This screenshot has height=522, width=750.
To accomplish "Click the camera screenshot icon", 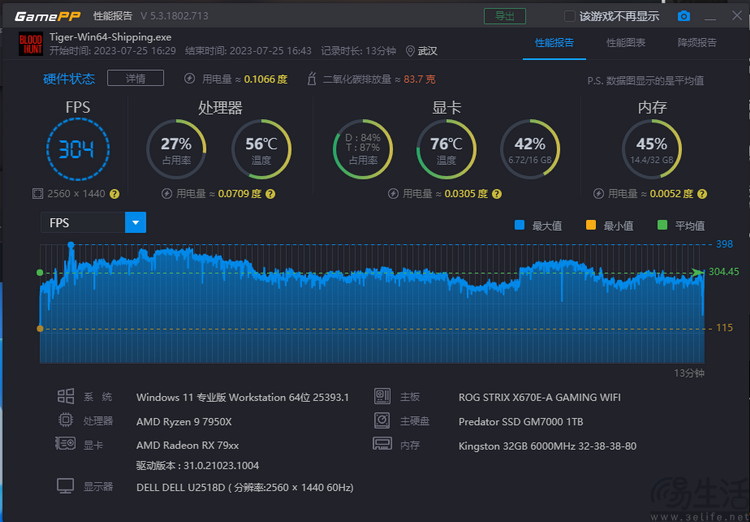I will click(x=684, y=16).
